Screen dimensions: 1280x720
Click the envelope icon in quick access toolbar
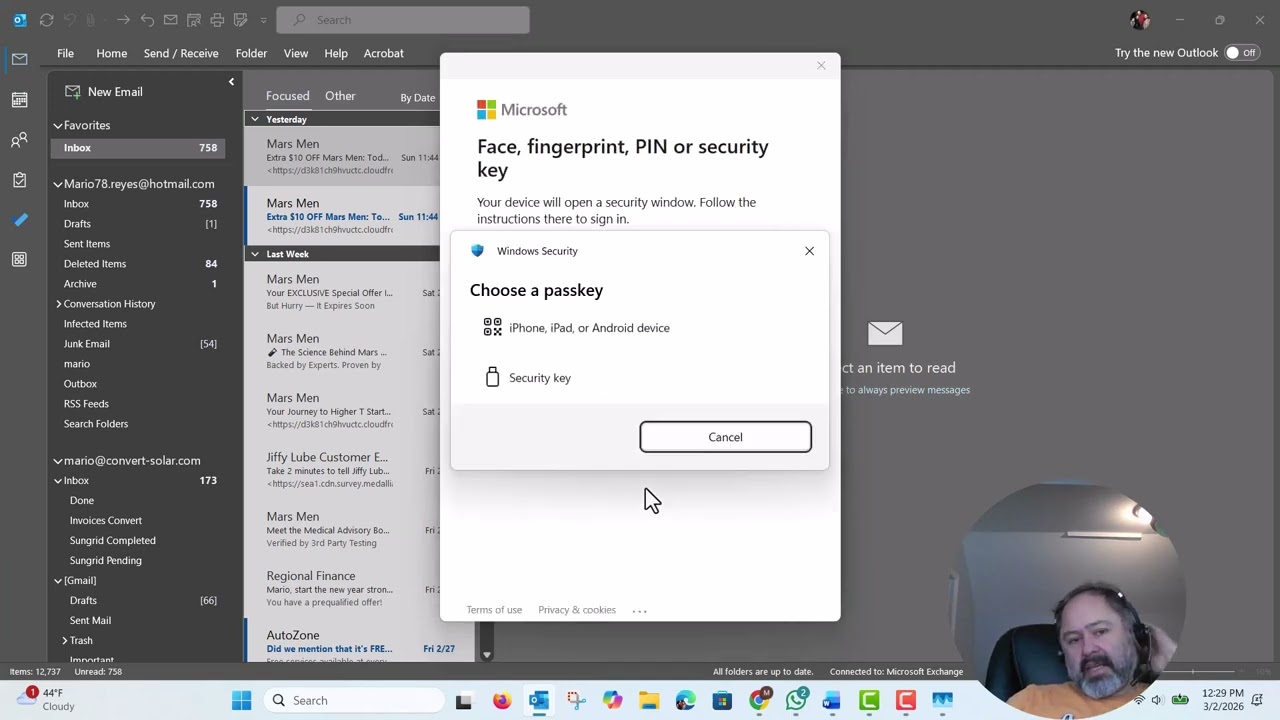click(x=170, y=20)
